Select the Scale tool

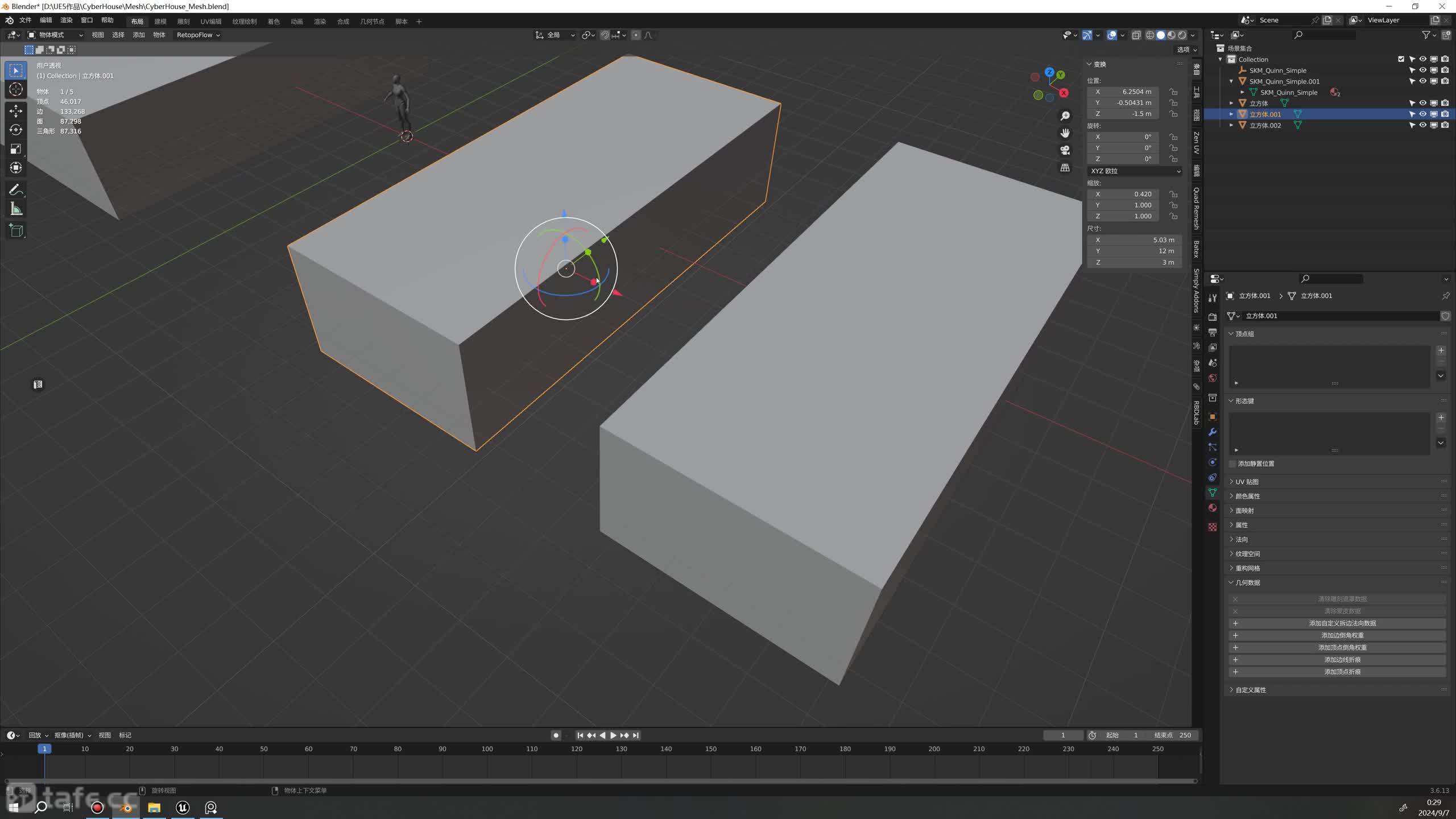(x=16, y=149)
